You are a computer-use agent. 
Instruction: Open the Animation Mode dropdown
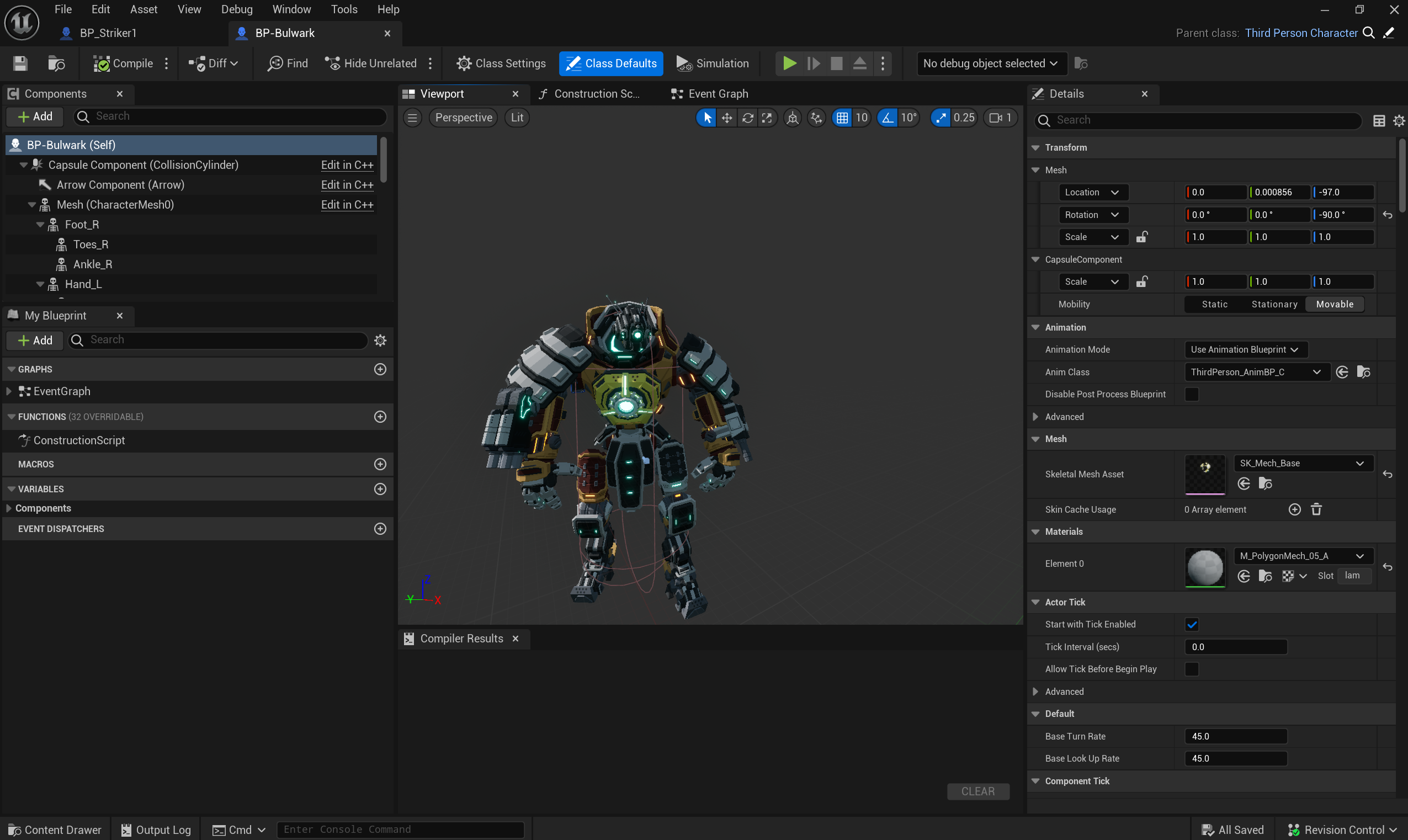[1245, 349]
